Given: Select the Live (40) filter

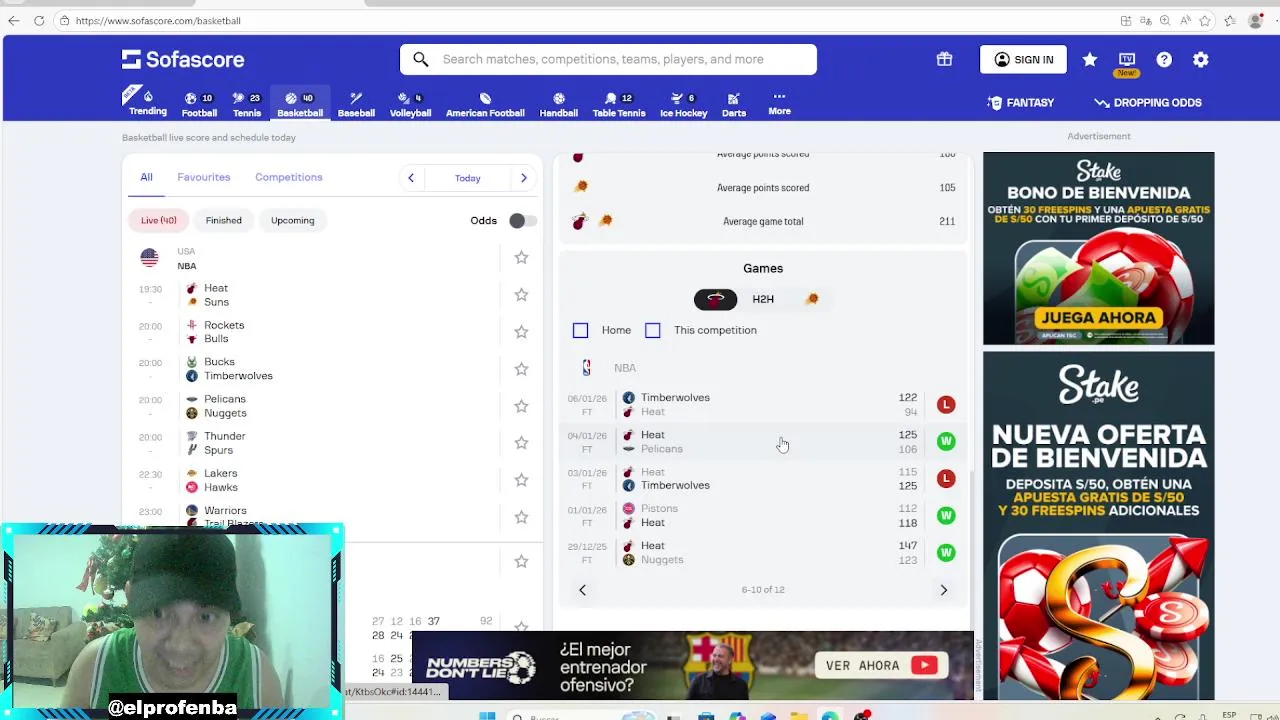Looking at the screenshot, I should point(158,220).
